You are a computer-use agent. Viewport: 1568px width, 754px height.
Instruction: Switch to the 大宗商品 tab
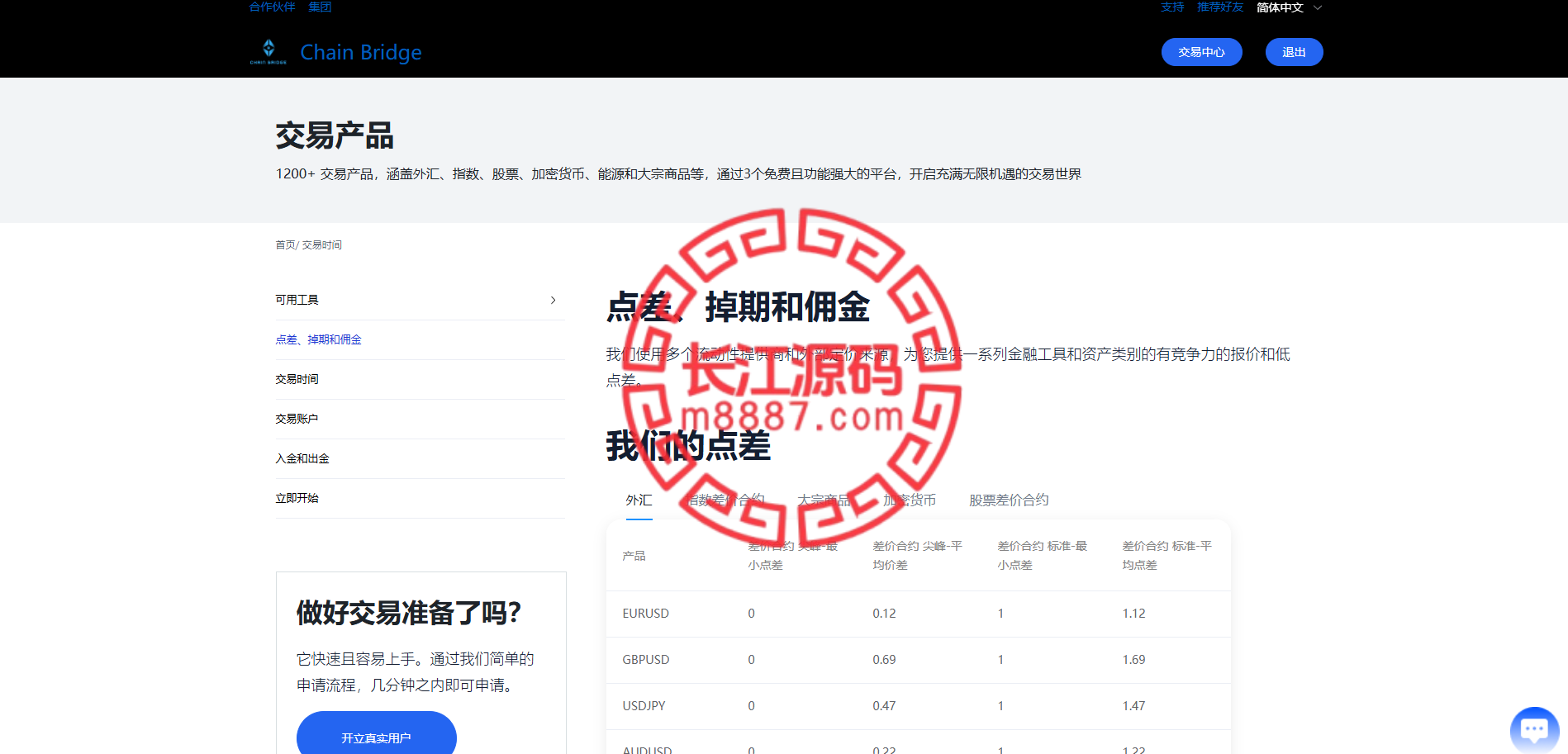[x=824, y=500]
